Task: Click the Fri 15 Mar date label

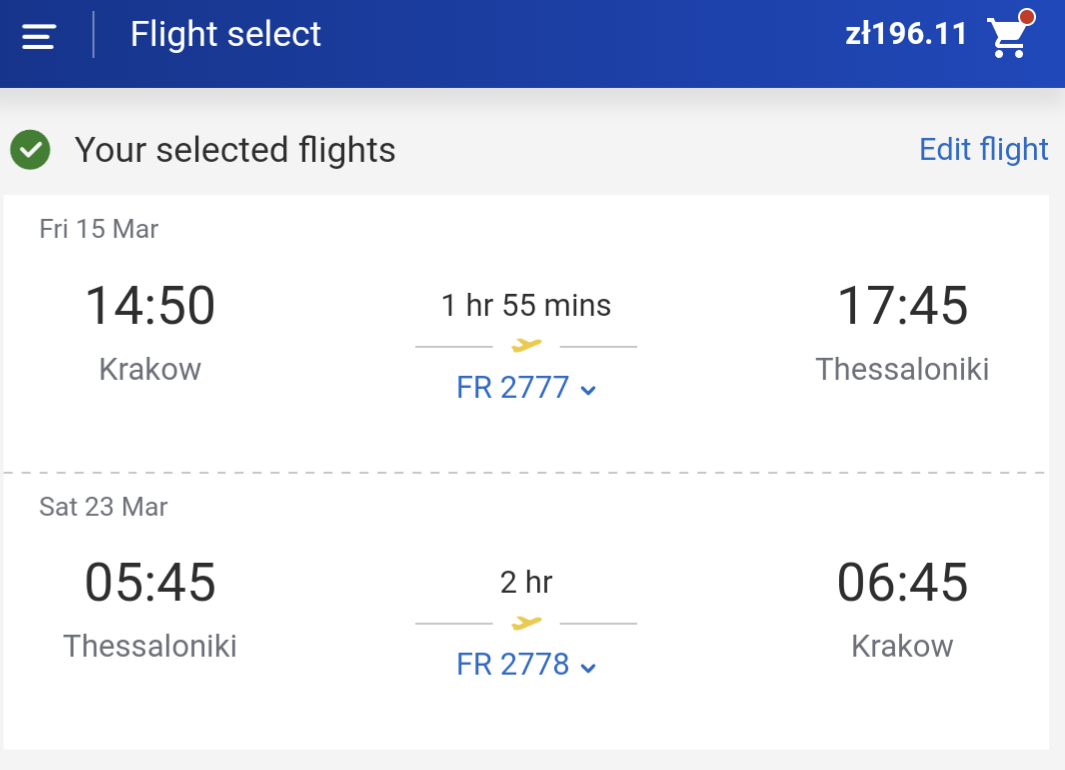Action: [98, 230]
